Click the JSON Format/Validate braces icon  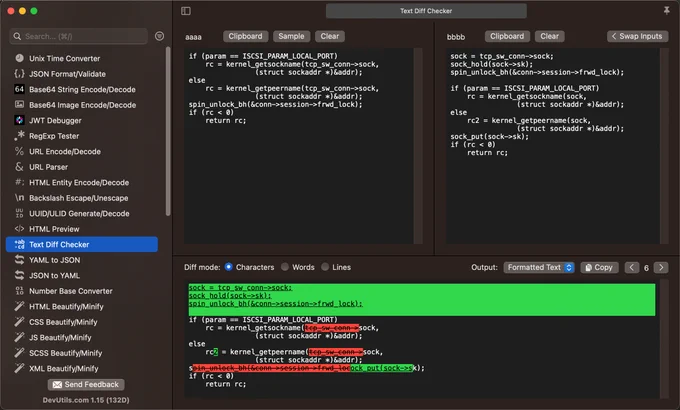tap(19, 74)
